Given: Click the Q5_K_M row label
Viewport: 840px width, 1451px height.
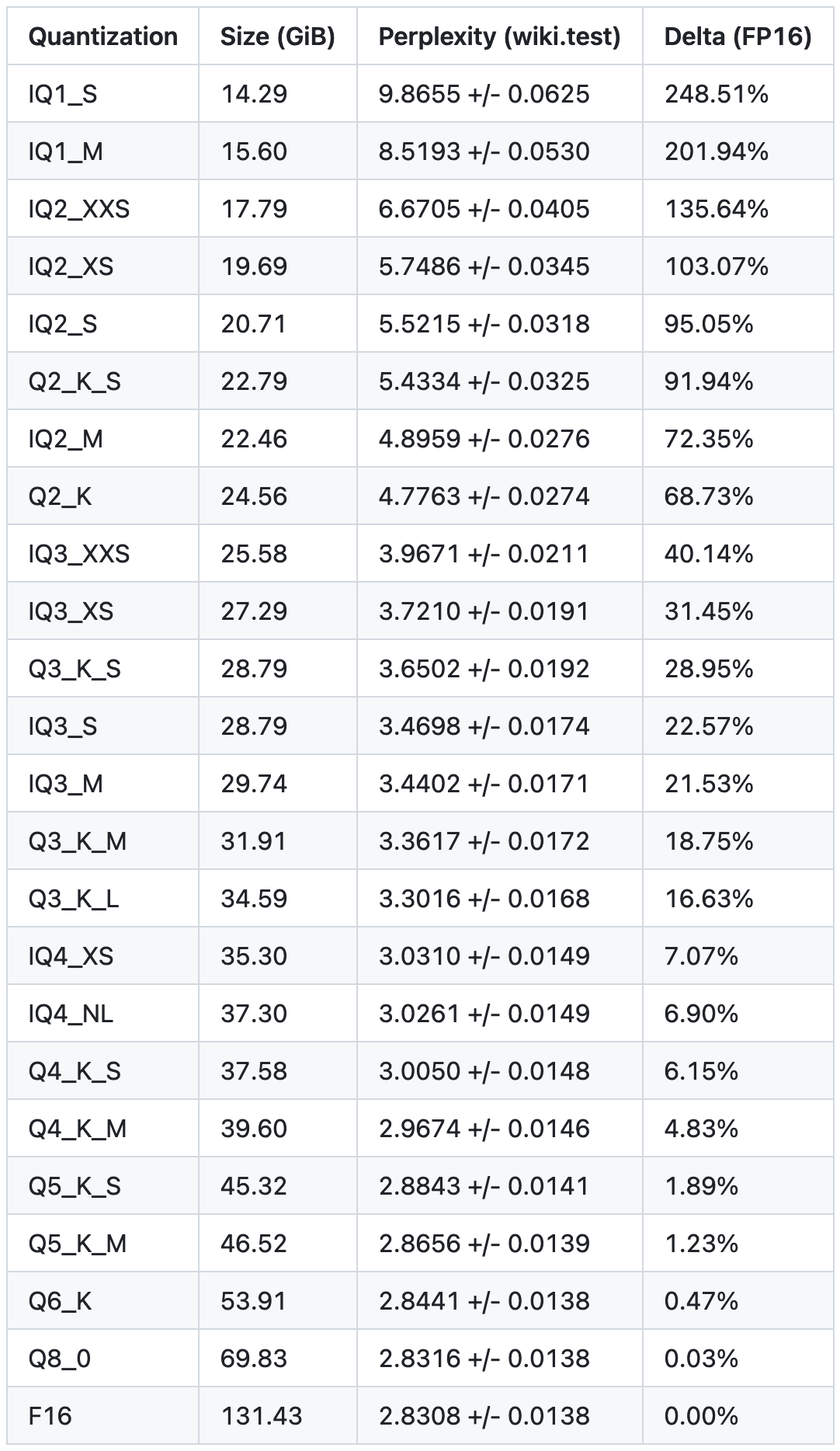Looking at the screenshot, I should (x=77, y=1244).
